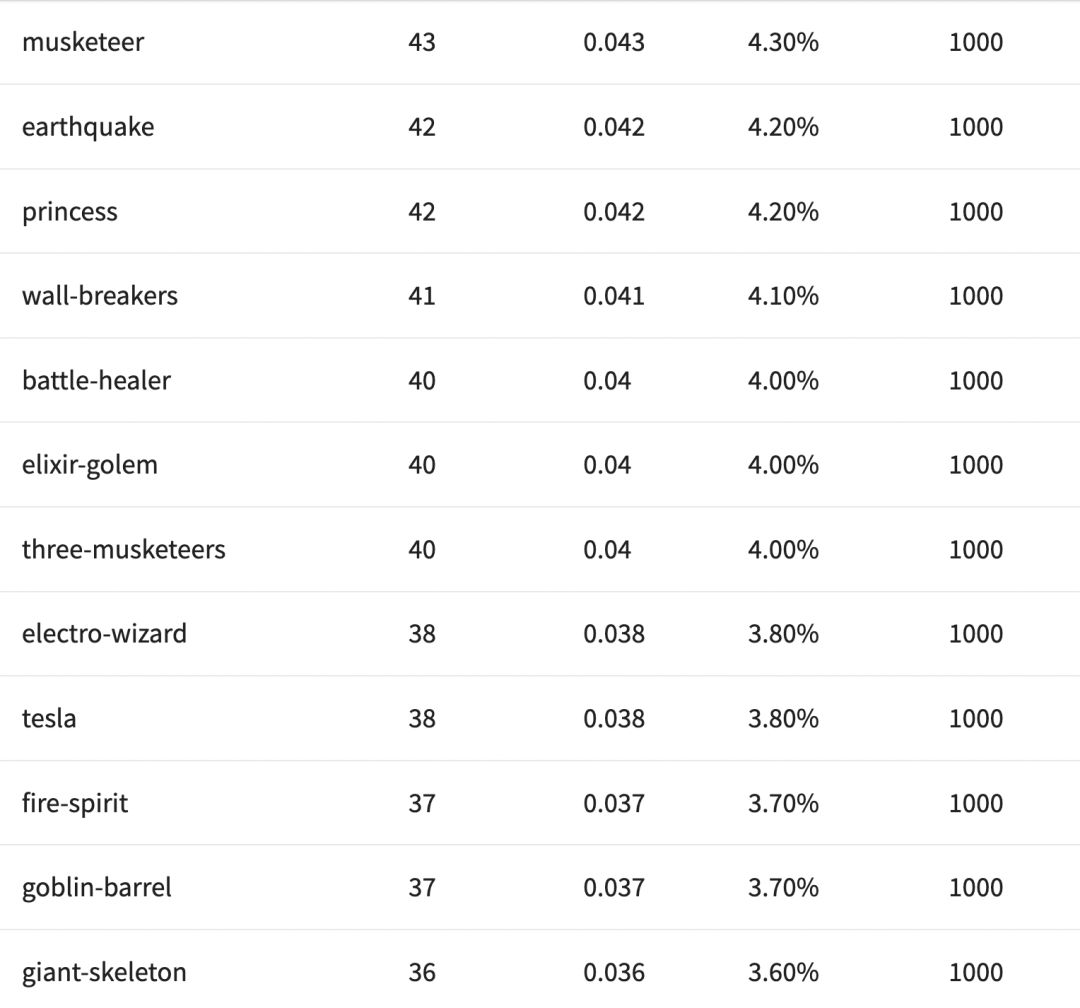Viewport: 1080px width, 1008px height.
Task: Click the three-musketeers card name
Action: click(124, 550)
